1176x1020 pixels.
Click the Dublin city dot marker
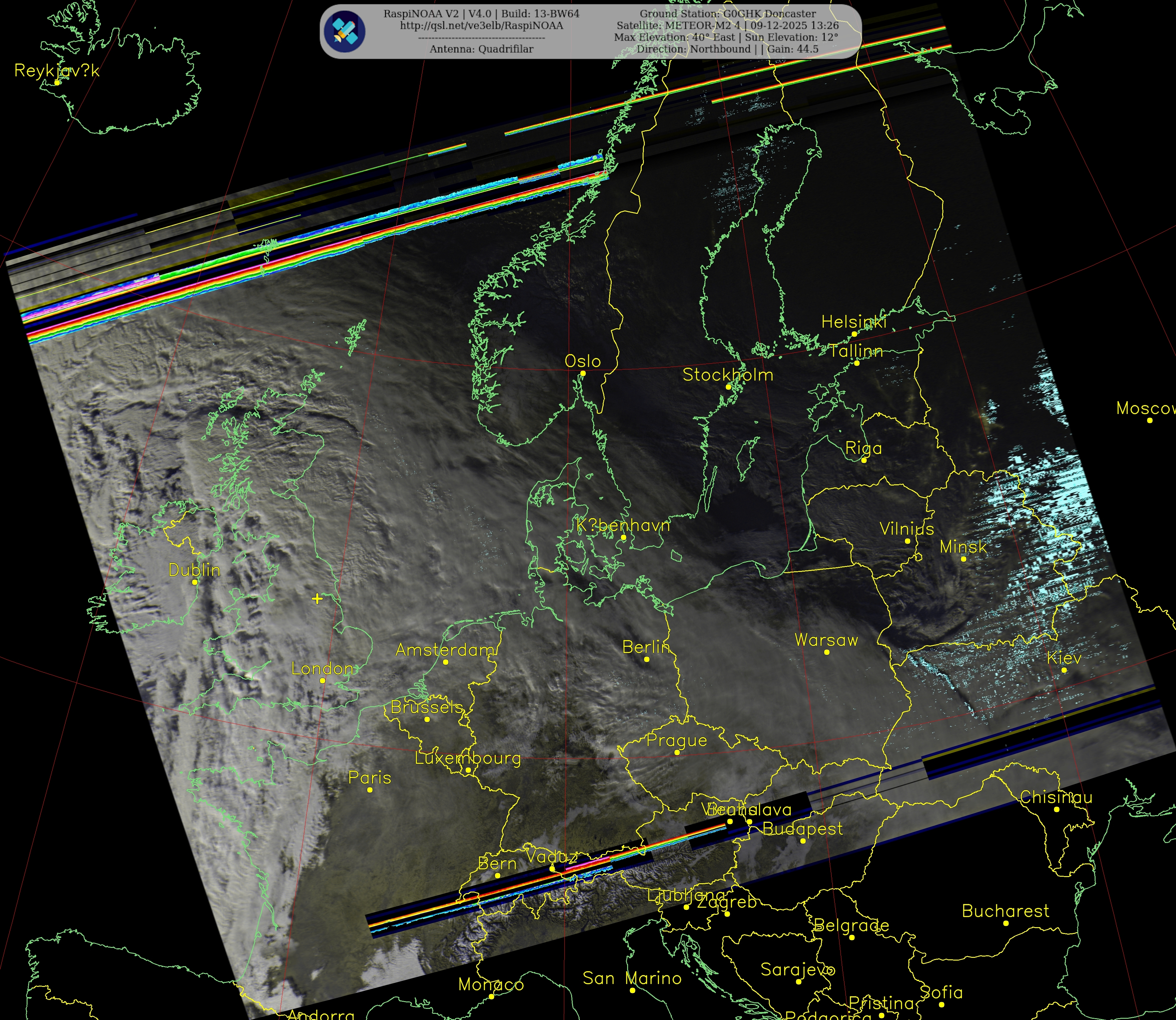click(195, 582)
